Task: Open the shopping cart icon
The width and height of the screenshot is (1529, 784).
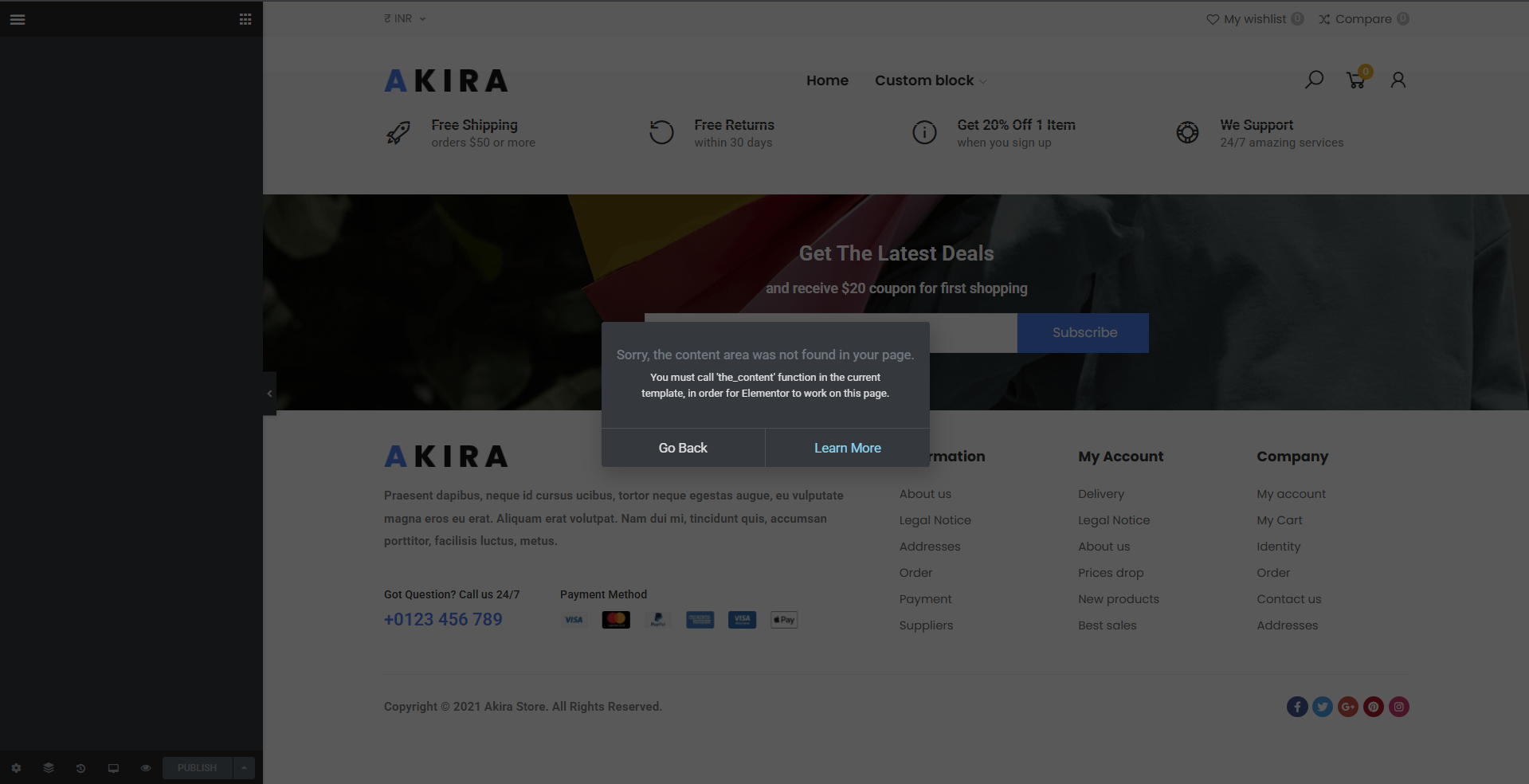Action: coord(1356,80)
